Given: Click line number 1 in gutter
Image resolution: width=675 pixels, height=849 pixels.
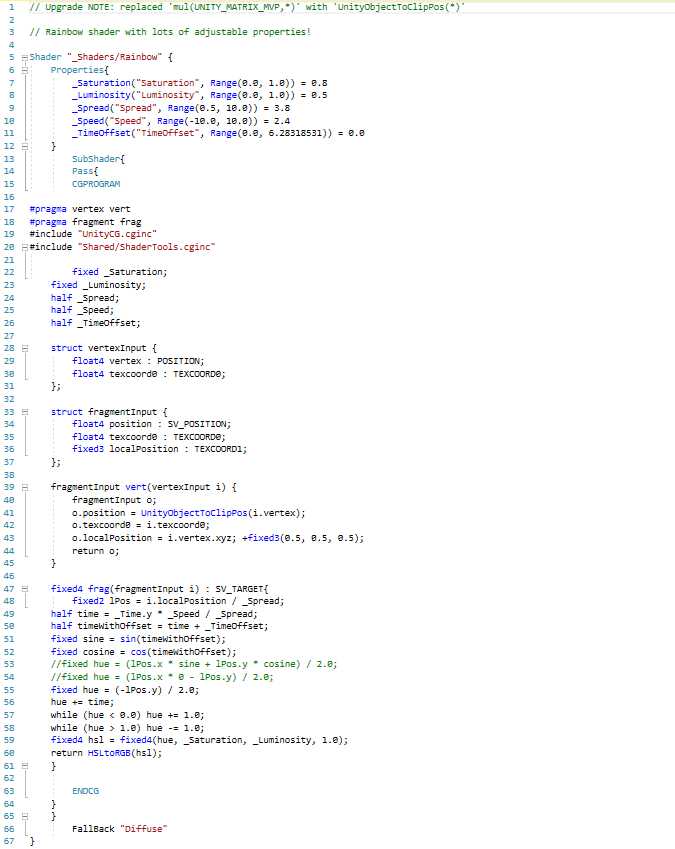Looking at the screenshot, I should pyautogui.click(x=8, y=7).
